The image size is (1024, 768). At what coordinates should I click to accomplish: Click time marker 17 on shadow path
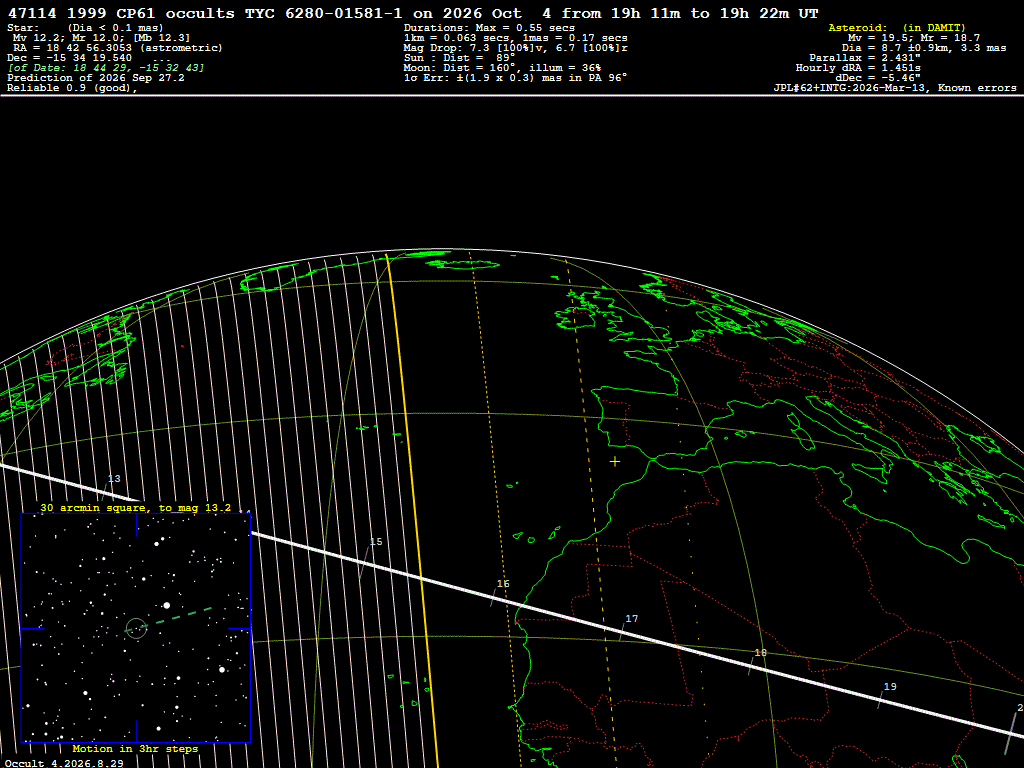[632, 618]
